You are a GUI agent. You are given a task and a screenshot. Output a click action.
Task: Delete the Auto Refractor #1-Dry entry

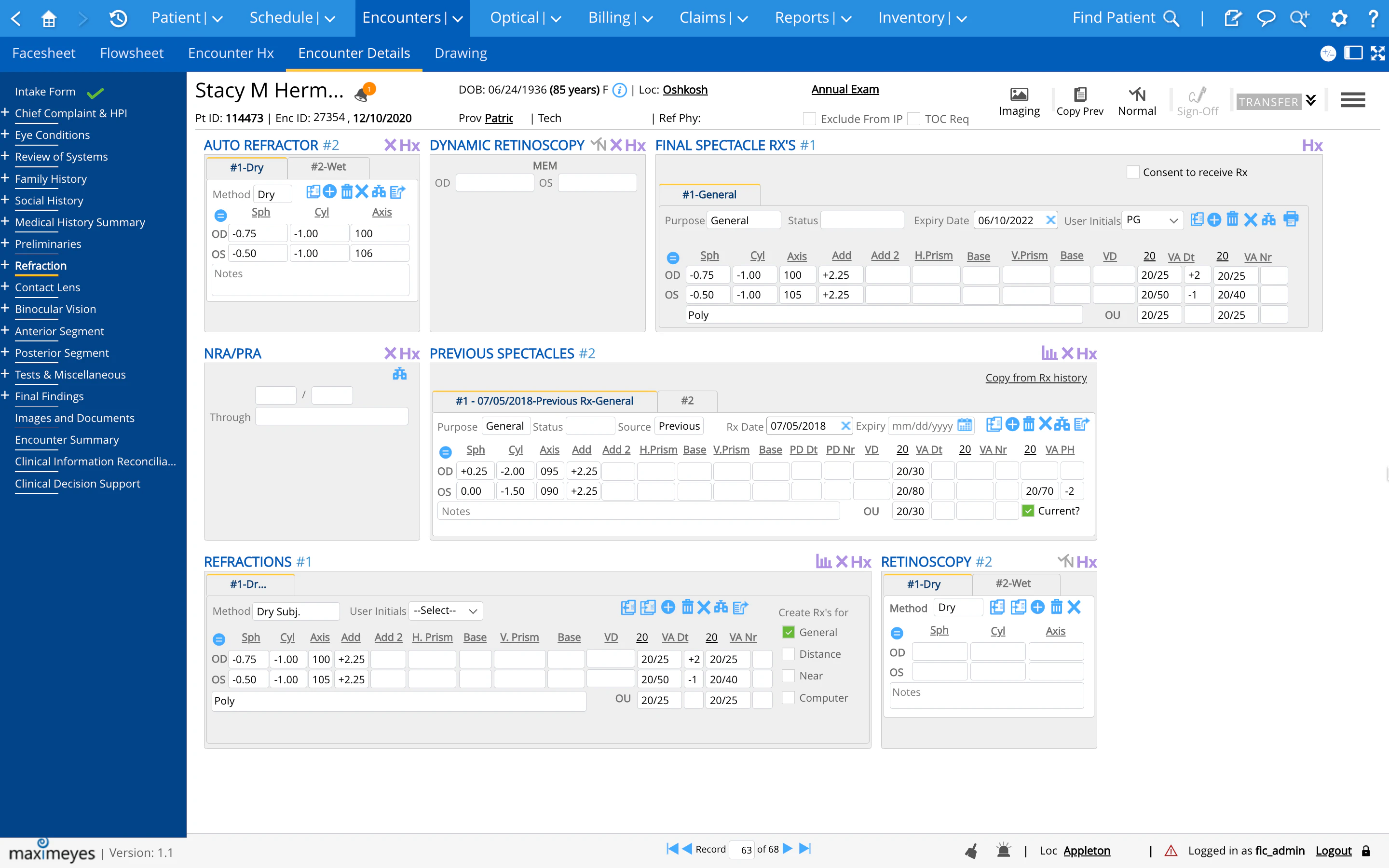coord(347,192)
